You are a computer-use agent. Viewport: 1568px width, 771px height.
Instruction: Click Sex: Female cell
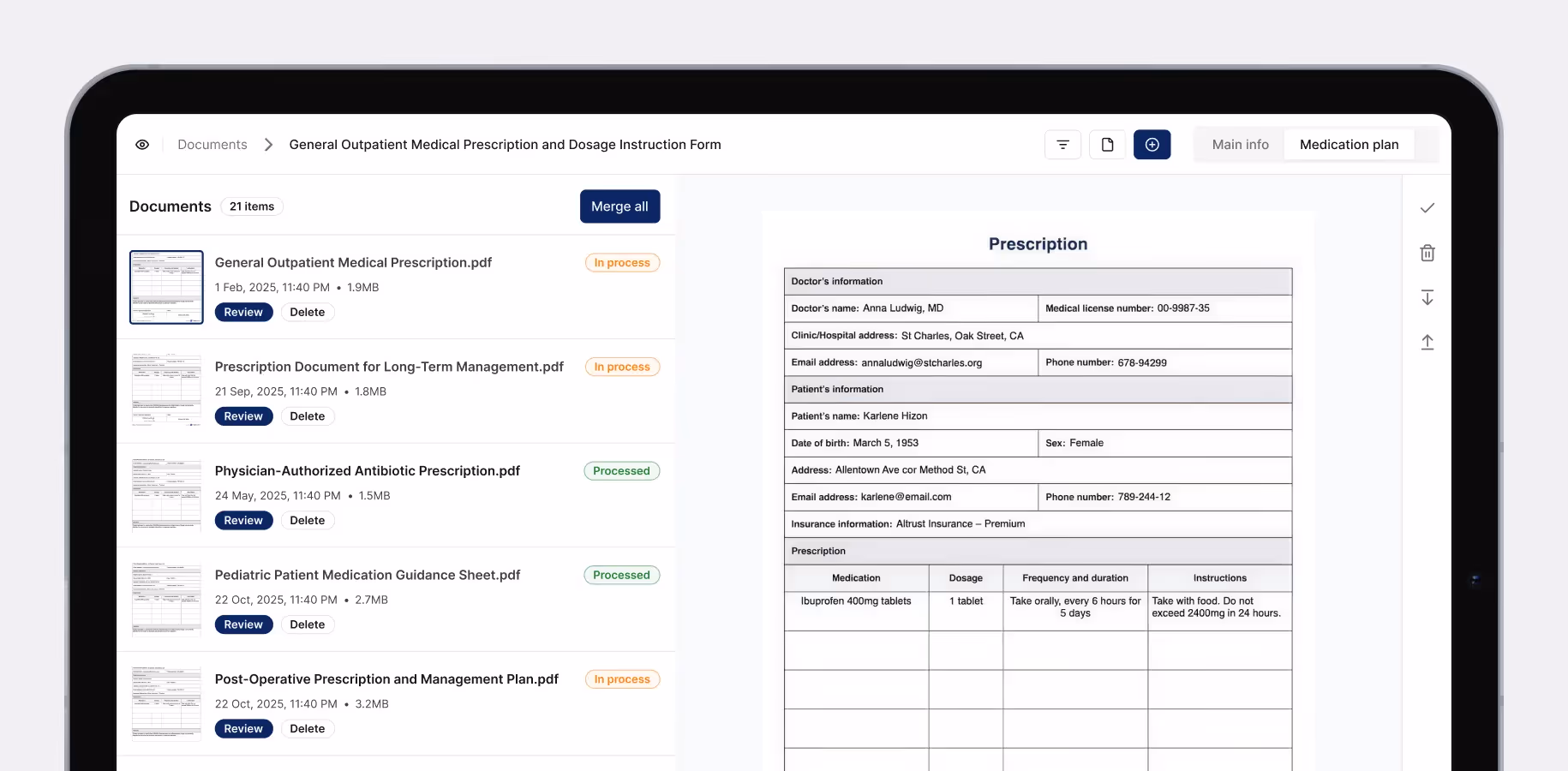[x=1164, y=443]
